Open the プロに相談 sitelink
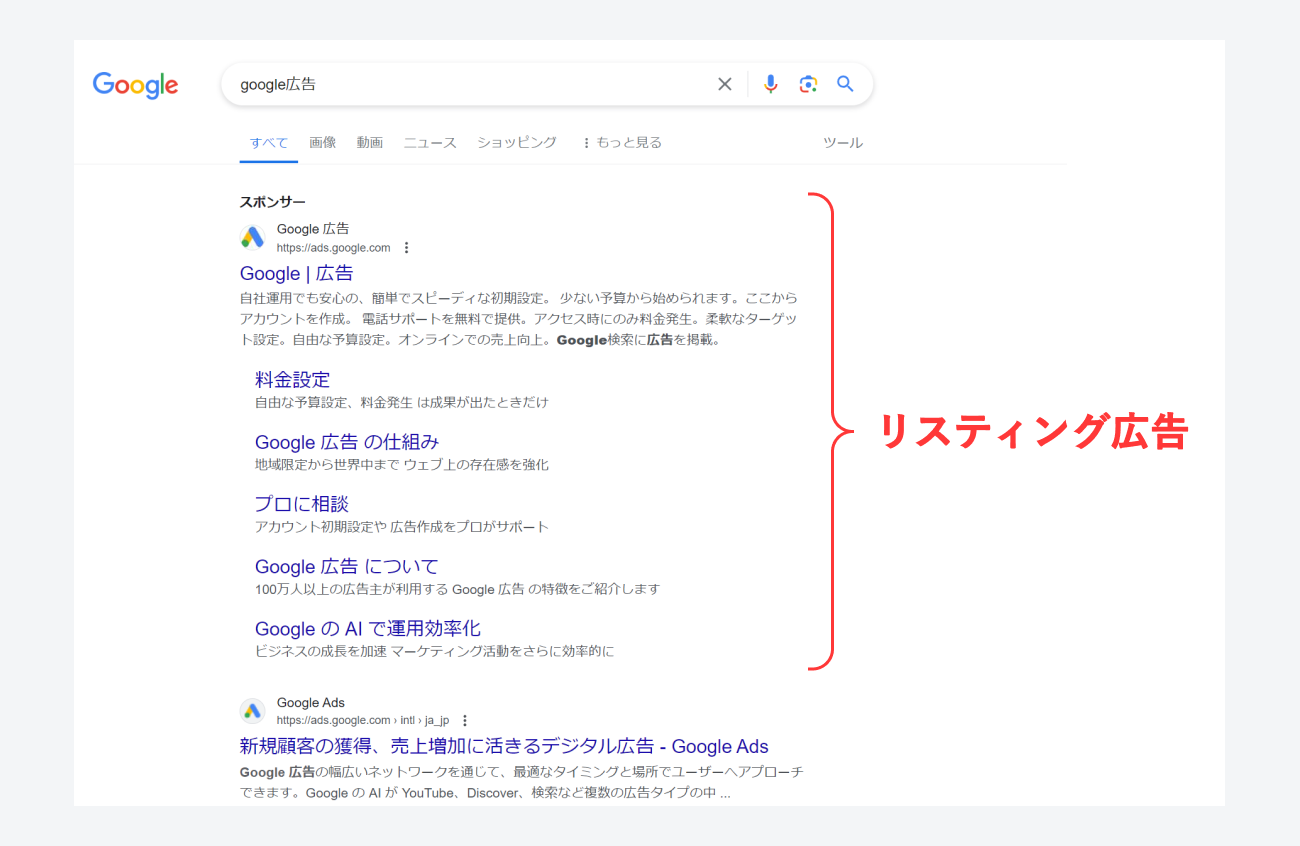 pyautogui.click(x=302, y=504)
